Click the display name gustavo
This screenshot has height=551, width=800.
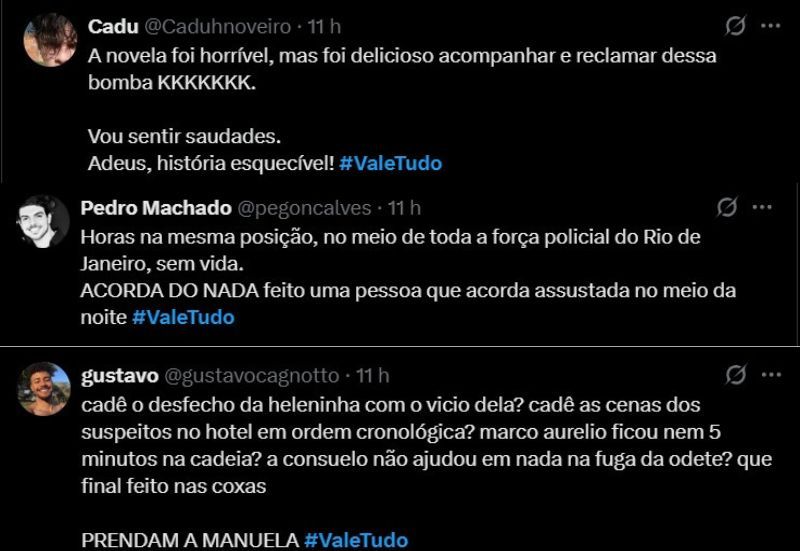click(118, 375)
